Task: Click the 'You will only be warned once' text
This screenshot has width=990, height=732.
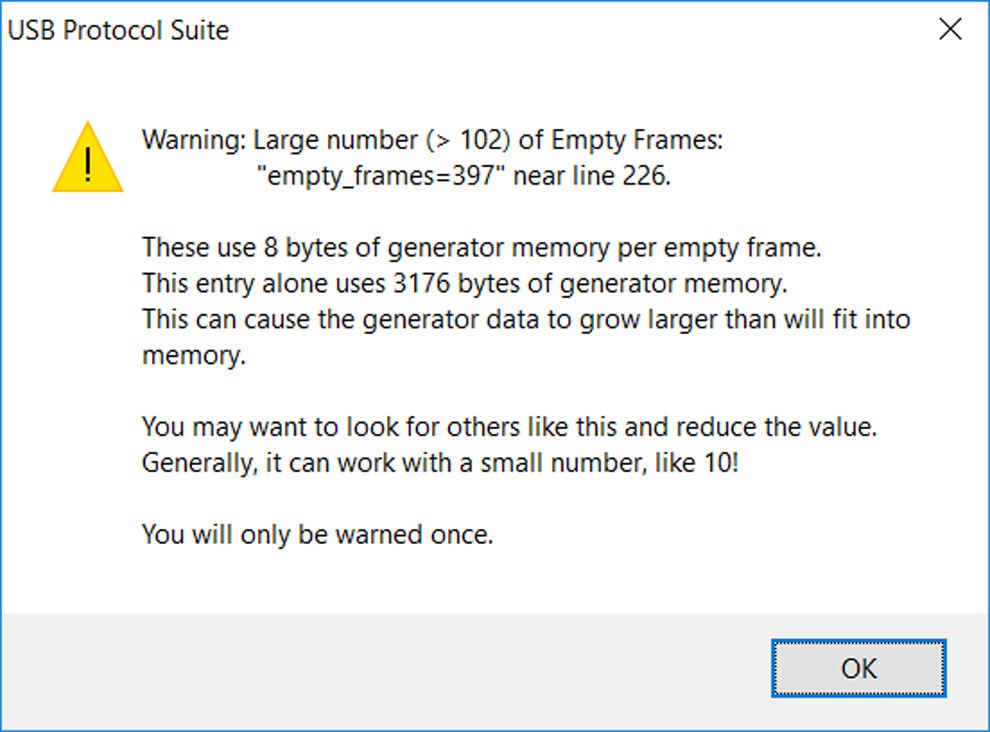Action: click(317, 535)
